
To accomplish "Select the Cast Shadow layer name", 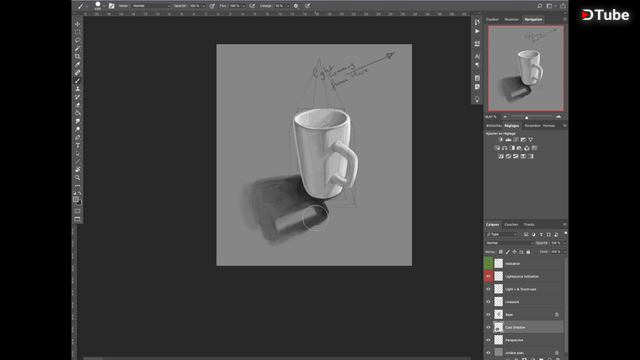I will (515, 327).
